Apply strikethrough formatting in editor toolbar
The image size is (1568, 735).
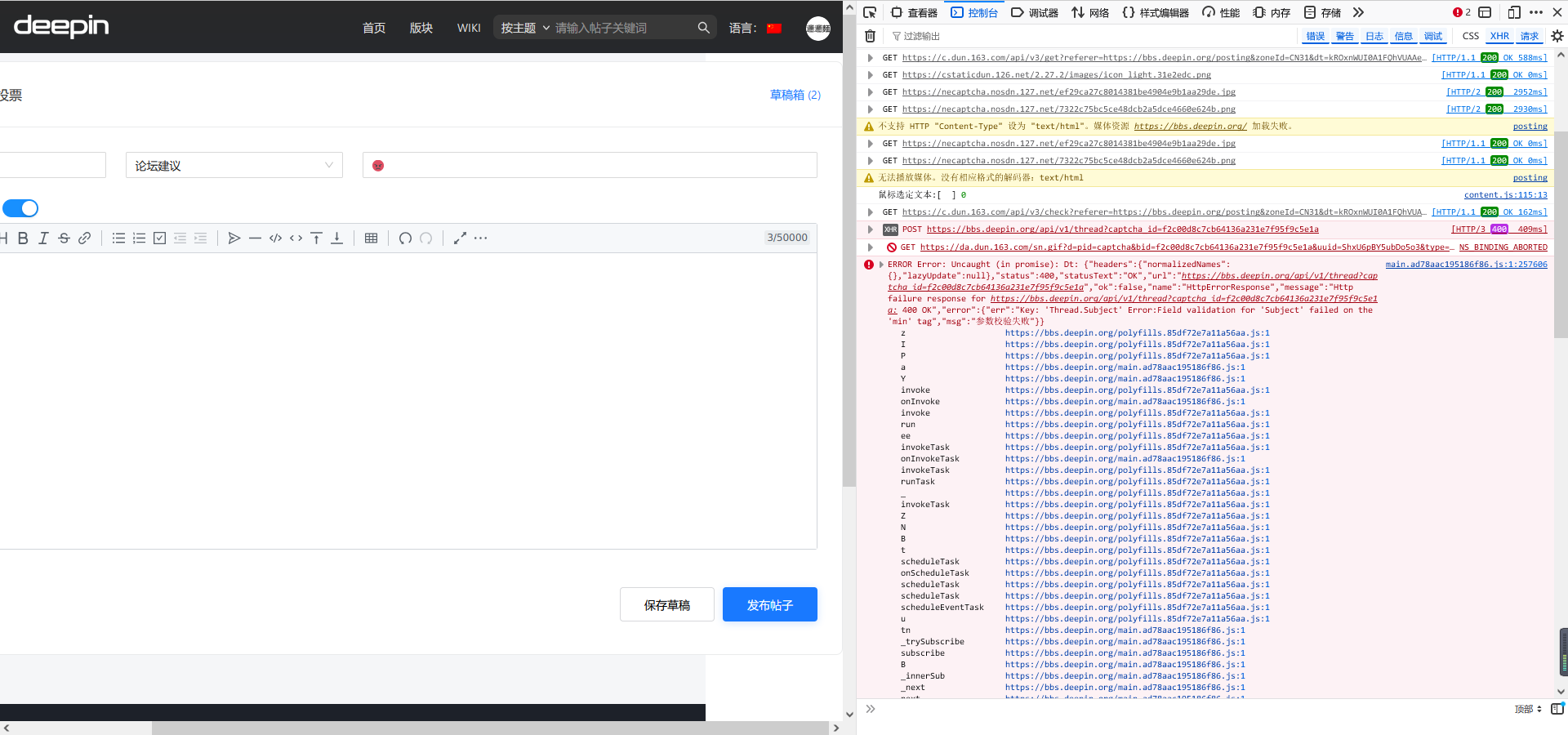click(64, 238)
